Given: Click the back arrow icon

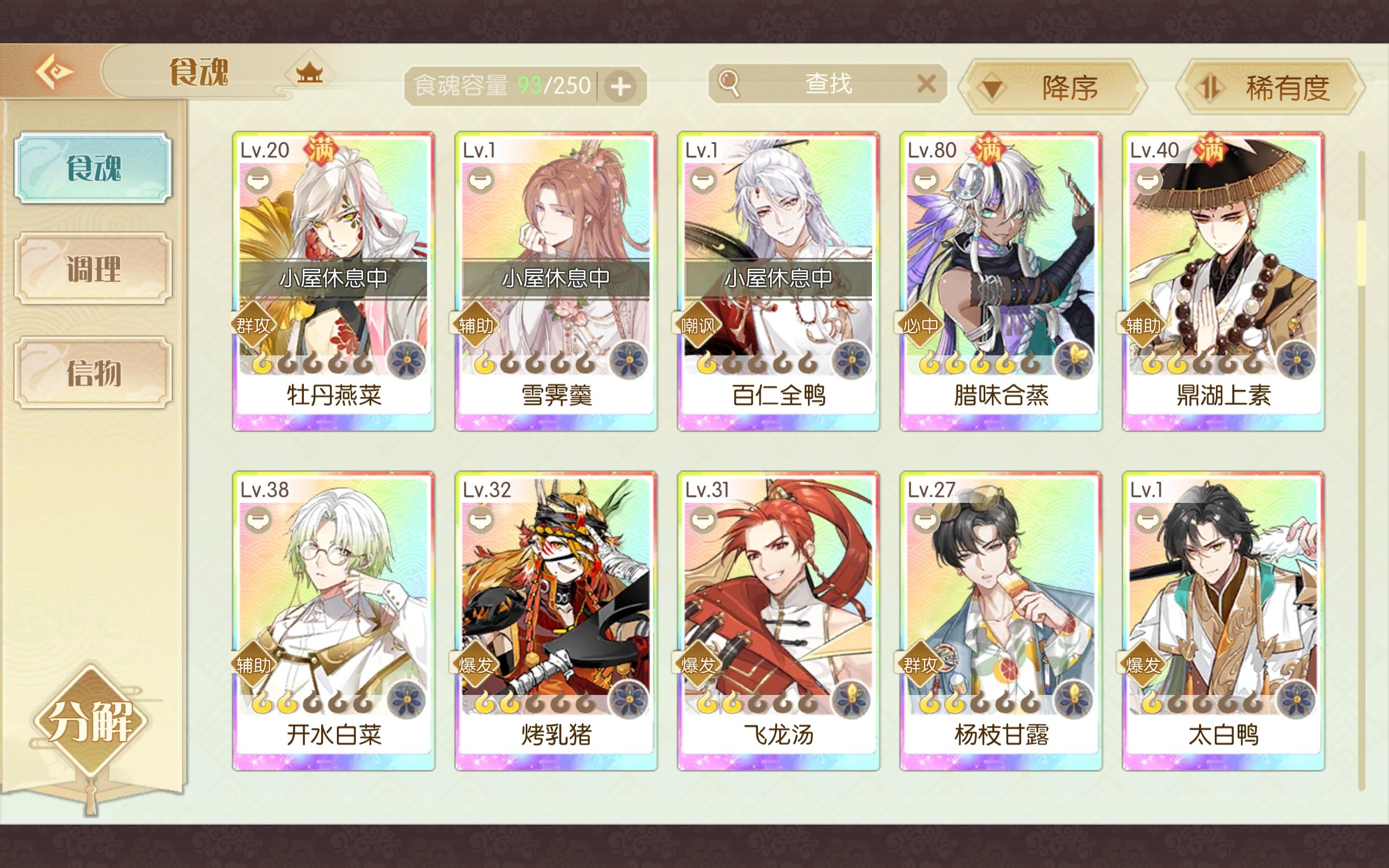Looking at the screenshot, I should (54, 72).
